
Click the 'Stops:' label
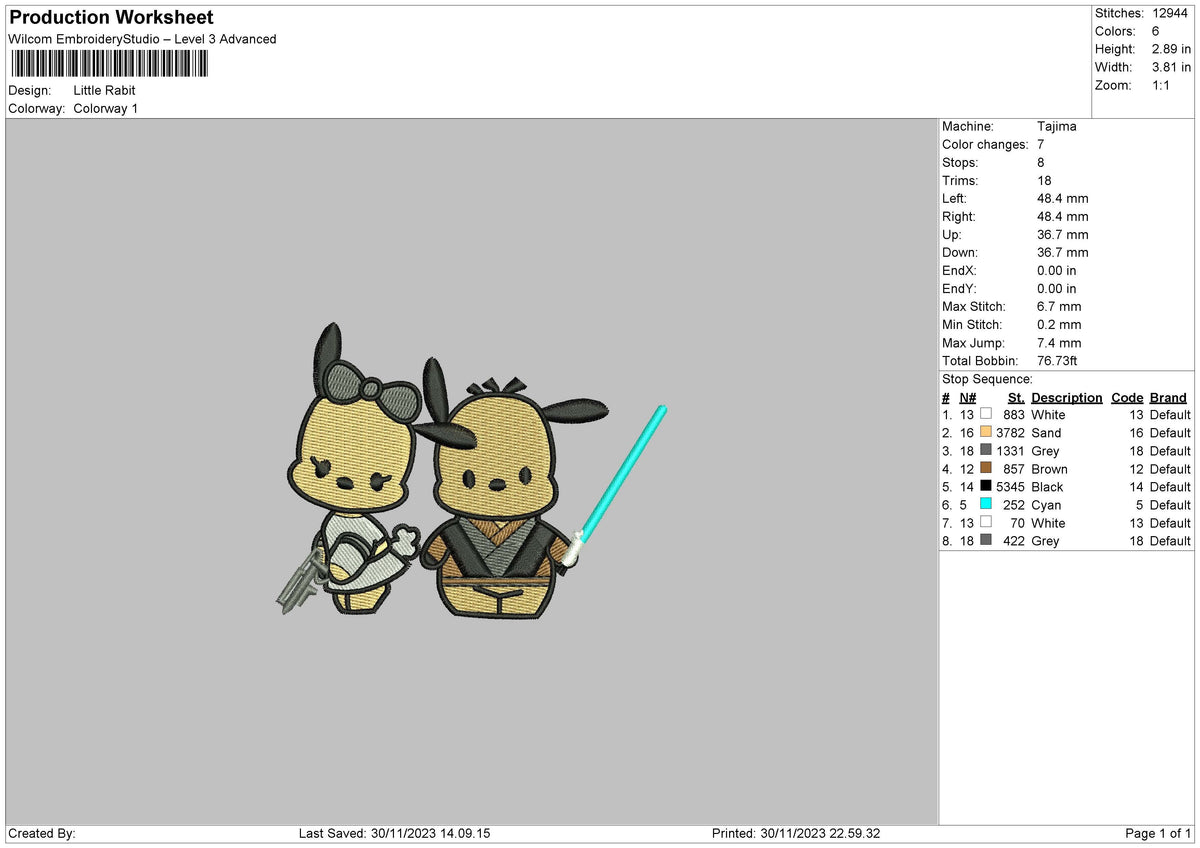[x=960, y=162]
